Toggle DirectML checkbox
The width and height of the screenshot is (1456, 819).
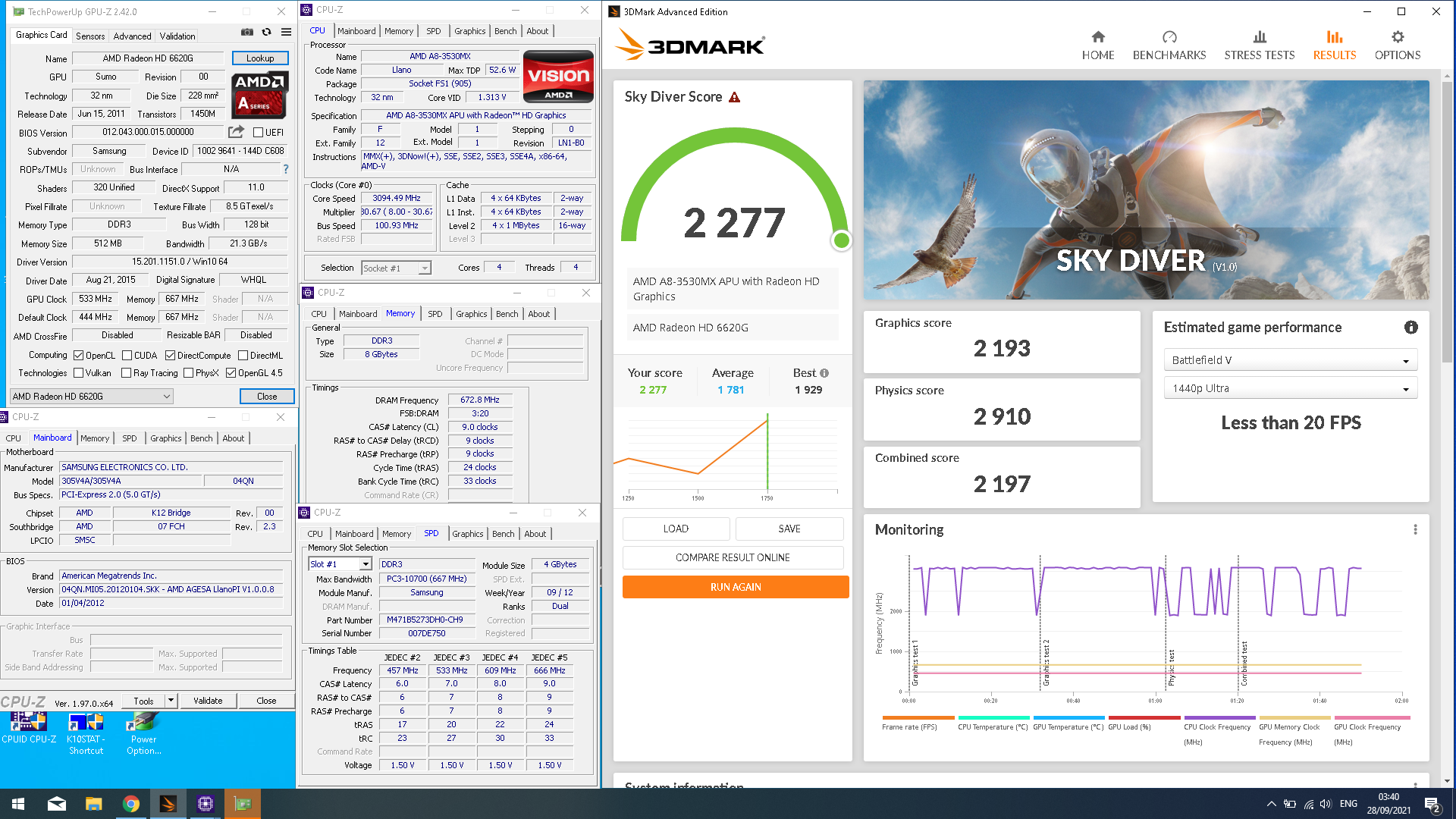[243, 355]
